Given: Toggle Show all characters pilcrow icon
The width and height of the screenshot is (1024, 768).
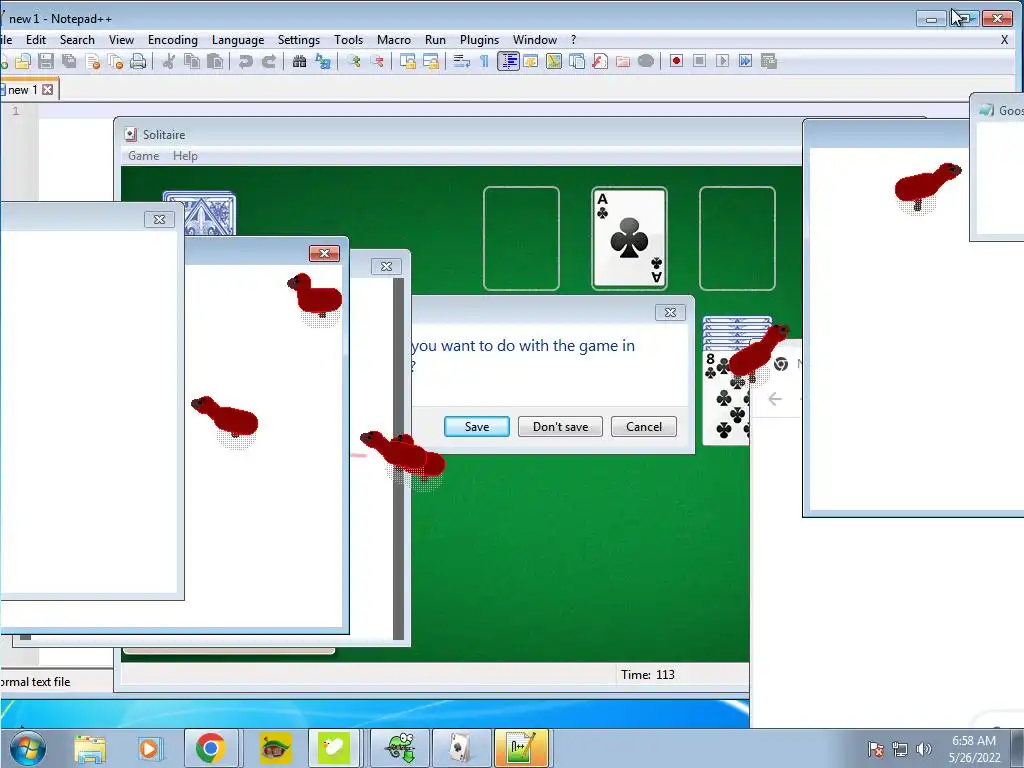Looking at the screenshot, I should tap(485, 61).
